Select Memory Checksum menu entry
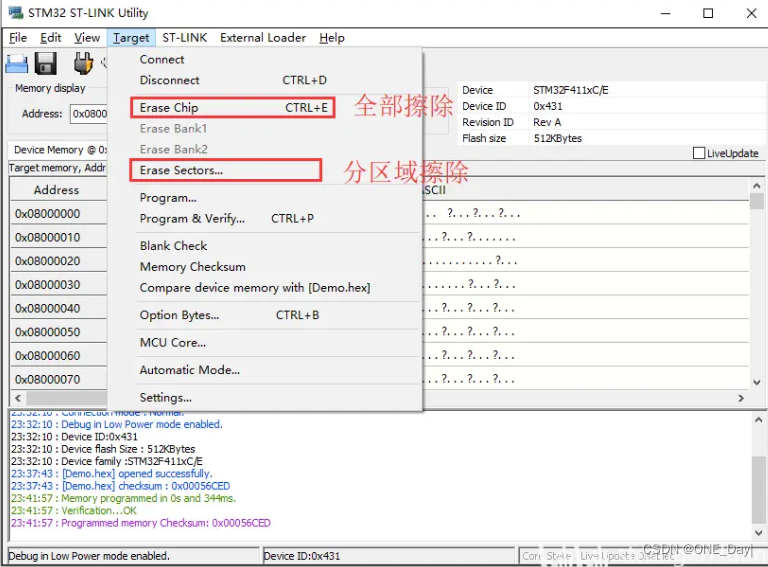768x567 pixels. coord(264,266)
